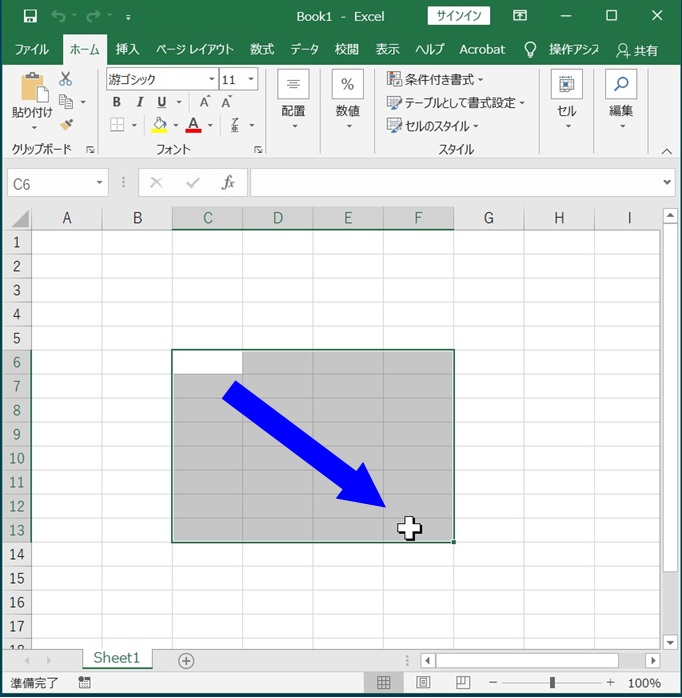Toggle Italic formatting
Screen dimensions: 682x698
point(140,102)
